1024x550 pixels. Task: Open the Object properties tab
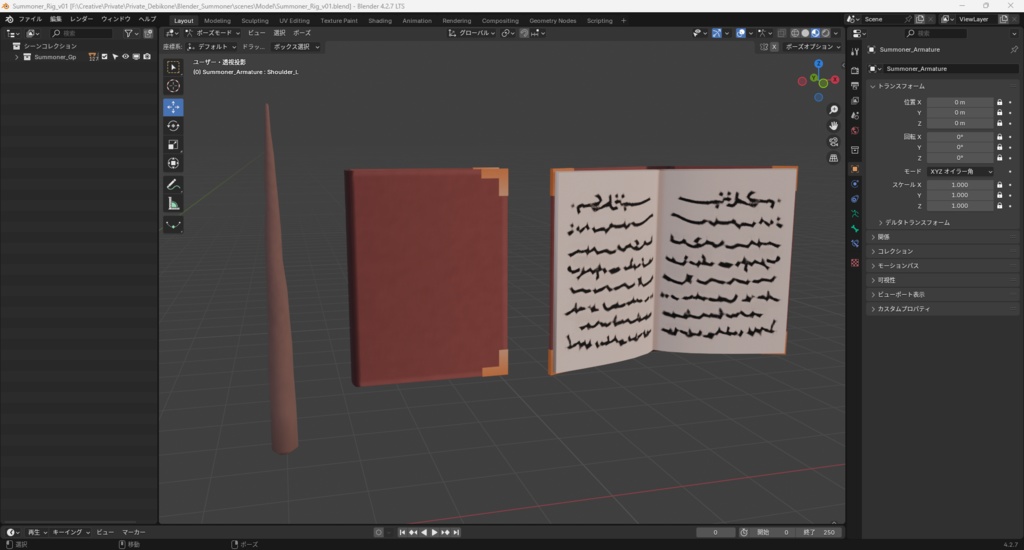(x=855, y=169)
